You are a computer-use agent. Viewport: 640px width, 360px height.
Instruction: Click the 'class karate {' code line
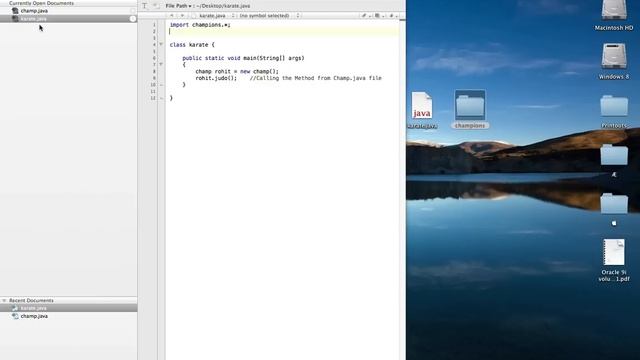click(192, 44)
